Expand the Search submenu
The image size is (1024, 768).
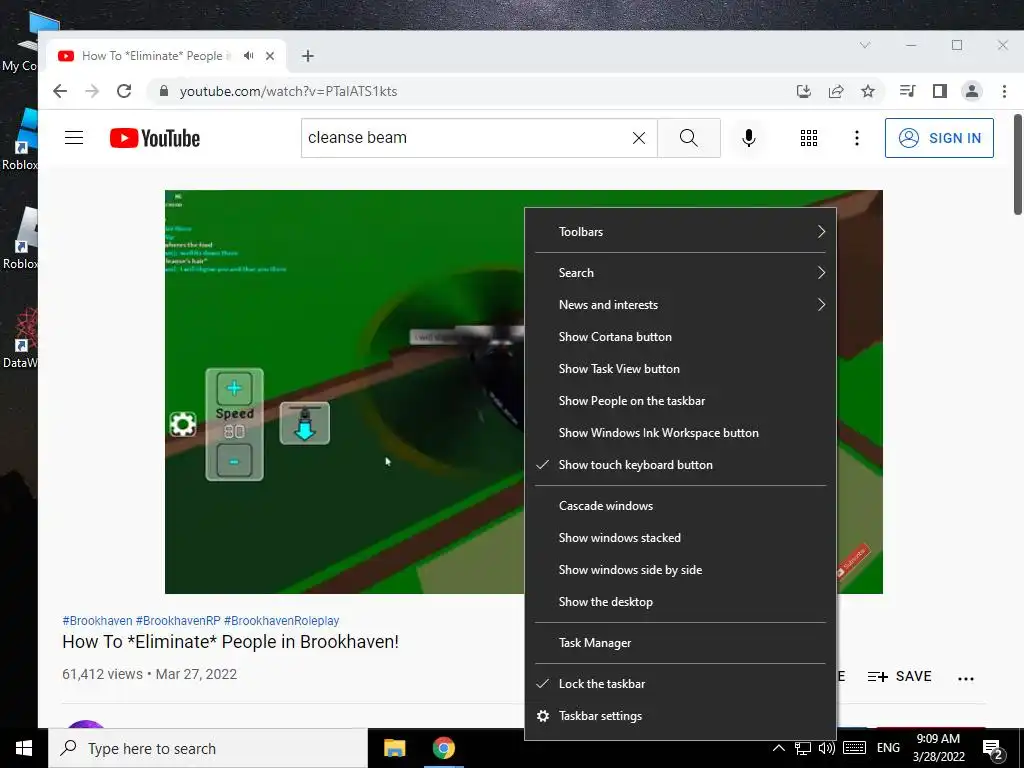(680, 273)
